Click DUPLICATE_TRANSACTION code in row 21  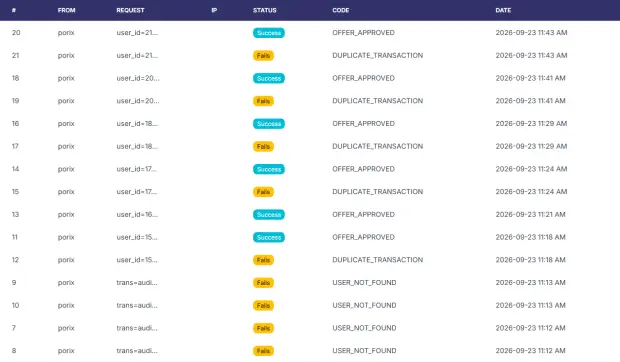378,55
